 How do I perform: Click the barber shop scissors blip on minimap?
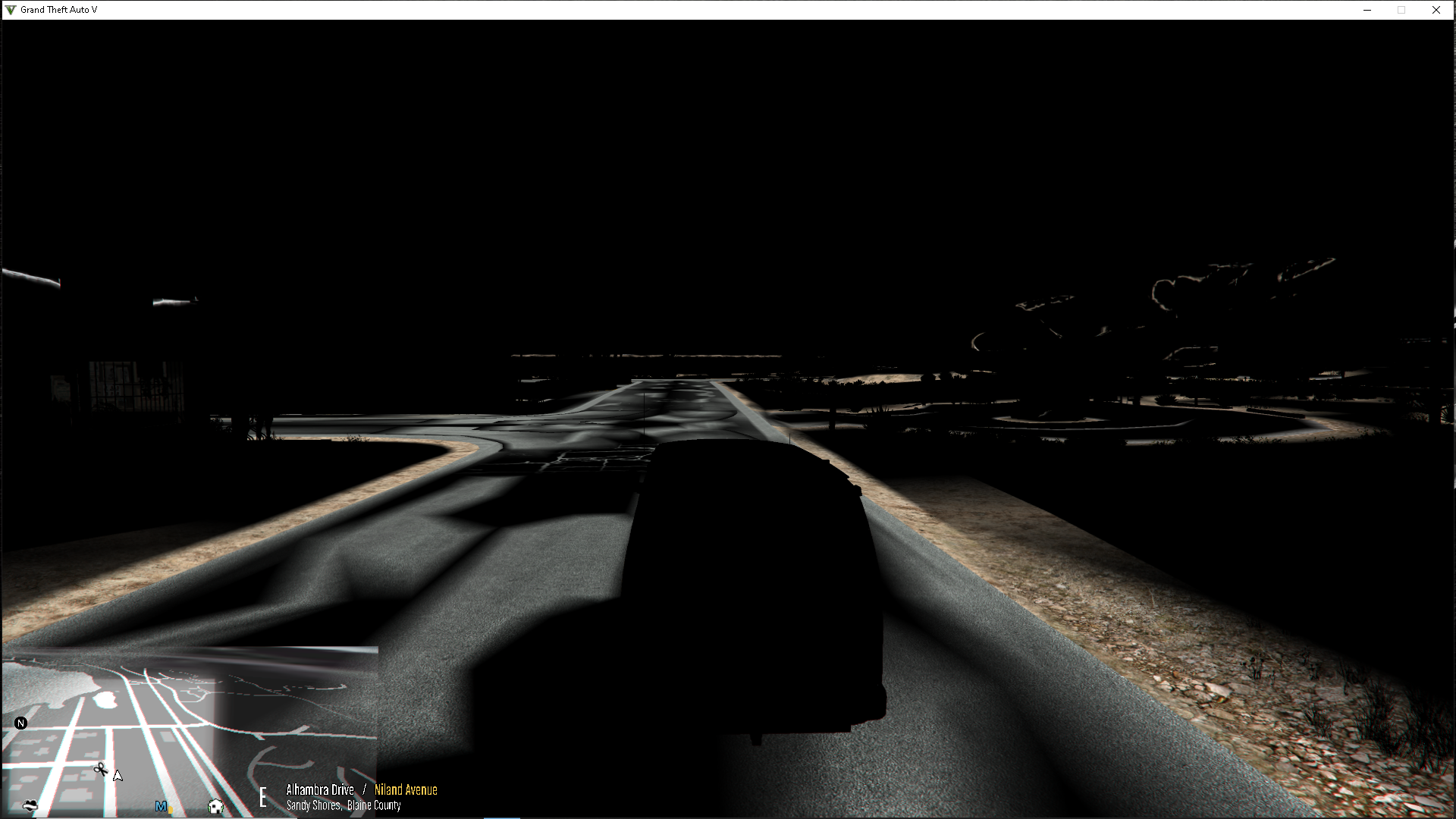click(100, 770)
